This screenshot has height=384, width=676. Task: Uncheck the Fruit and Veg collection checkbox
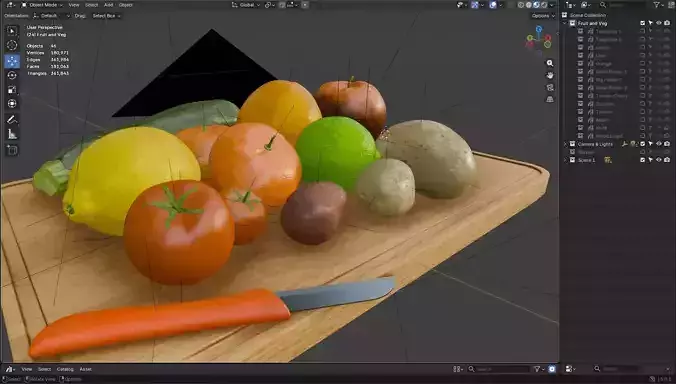point(643,23)
